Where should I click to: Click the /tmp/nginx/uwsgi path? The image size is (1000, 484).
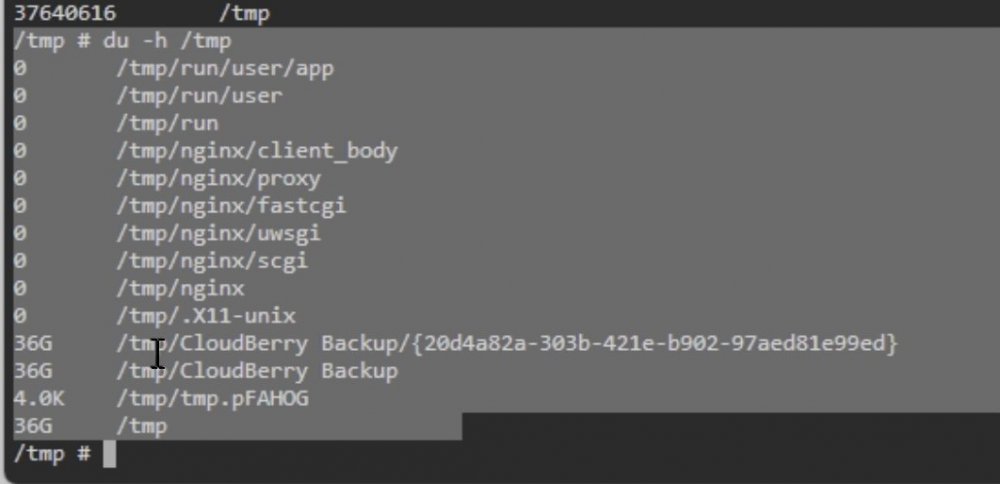point(218,233)
